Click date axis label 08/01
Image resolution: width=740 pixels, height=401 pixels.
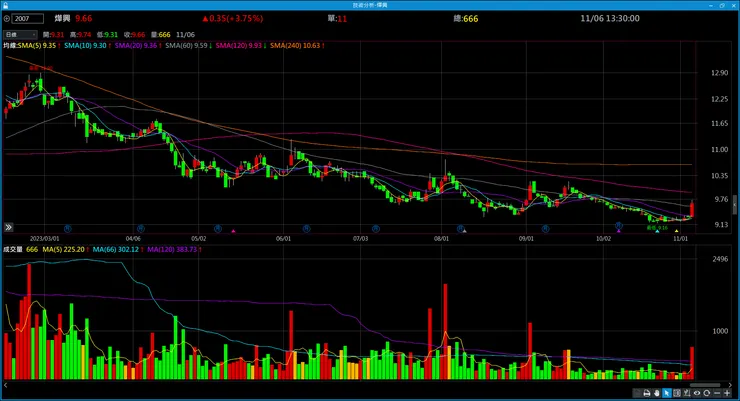coord(441,239)
